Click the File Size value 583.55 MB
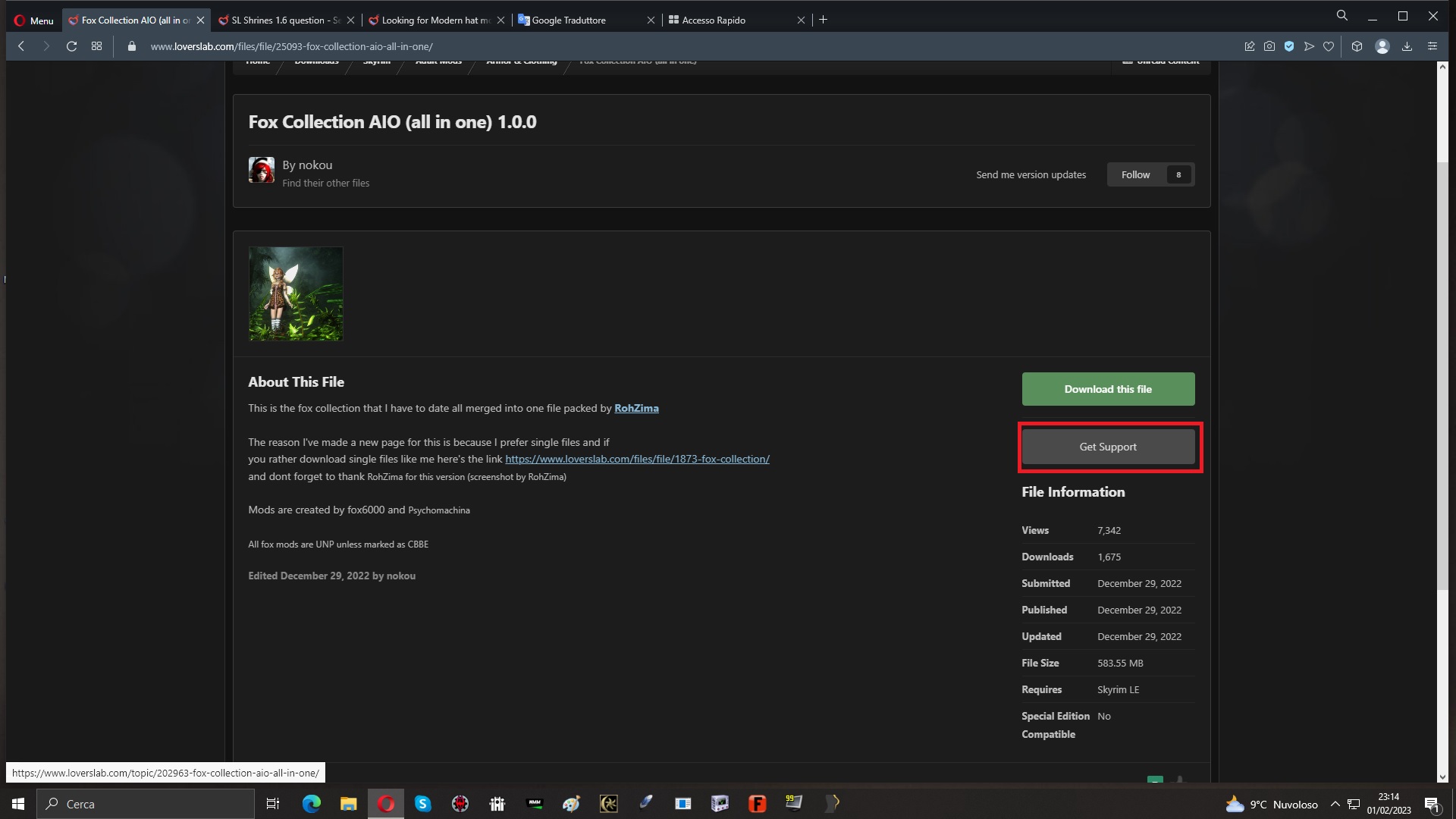The image size is (1456, 819). coord(1120,663)
